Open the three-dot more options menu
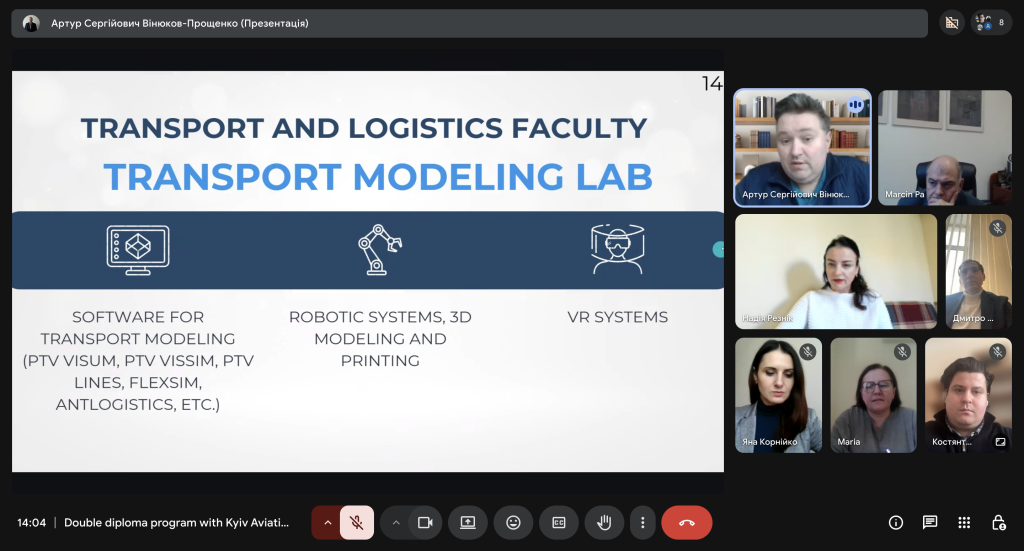Screen dimensions: 1024x551 point(643,522)
